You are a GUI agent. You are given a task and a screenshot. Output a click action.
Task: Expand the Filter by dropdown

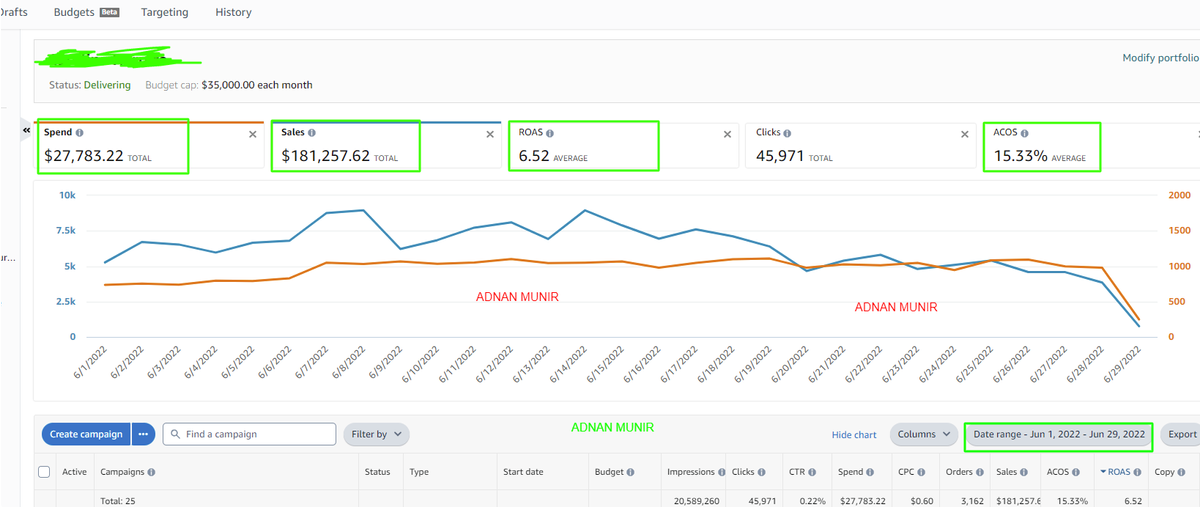pyautogui.click(x=376, y=434)
